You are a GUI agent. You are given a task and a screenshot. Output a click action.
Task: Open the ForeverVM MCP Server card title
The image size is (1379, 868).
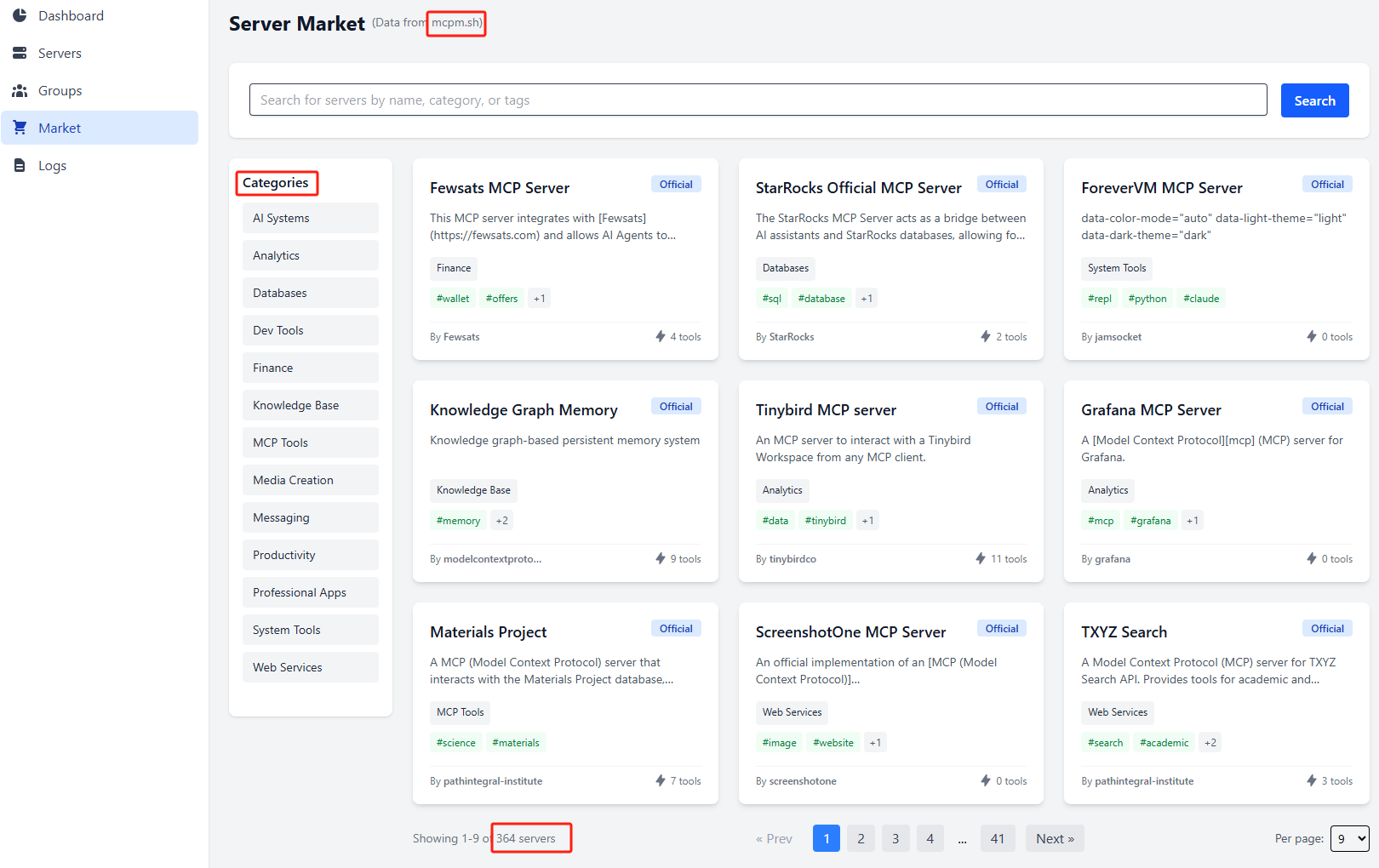1162,188
